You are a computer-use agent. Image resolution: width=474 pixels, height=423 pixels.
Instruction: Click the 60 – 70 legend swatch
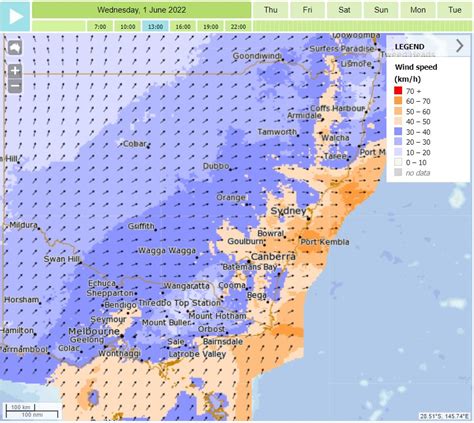click(398, 101)
